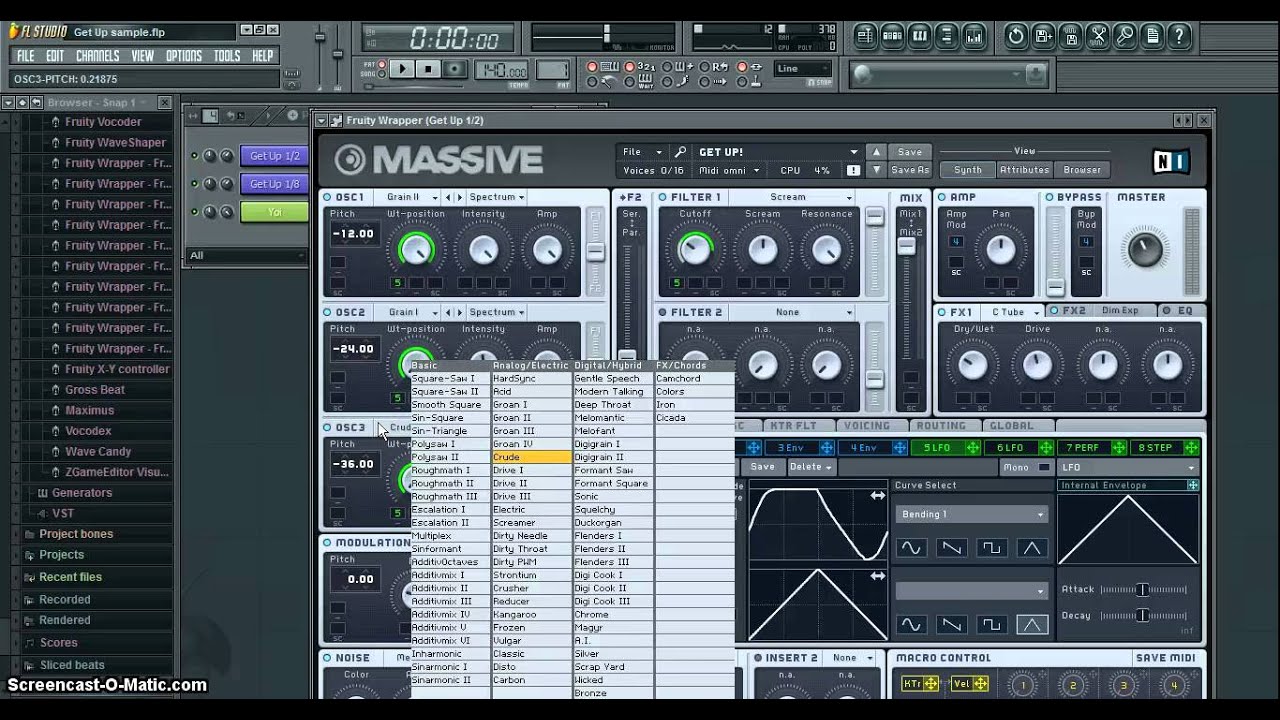Open the Midi omni channel dropdown
This screenshot has height=720, width=1280.
(730, 170)
